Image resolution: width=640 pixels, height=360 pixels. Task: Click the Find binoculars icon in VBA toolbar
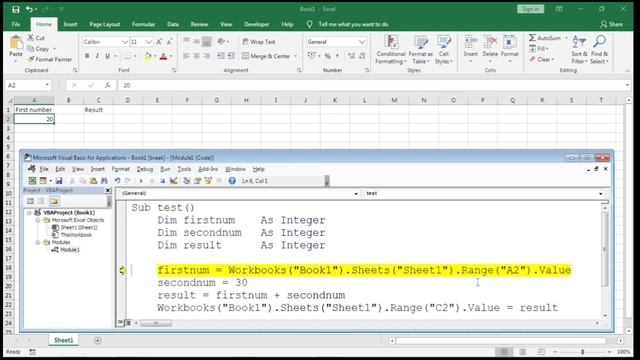click(104, 181)
